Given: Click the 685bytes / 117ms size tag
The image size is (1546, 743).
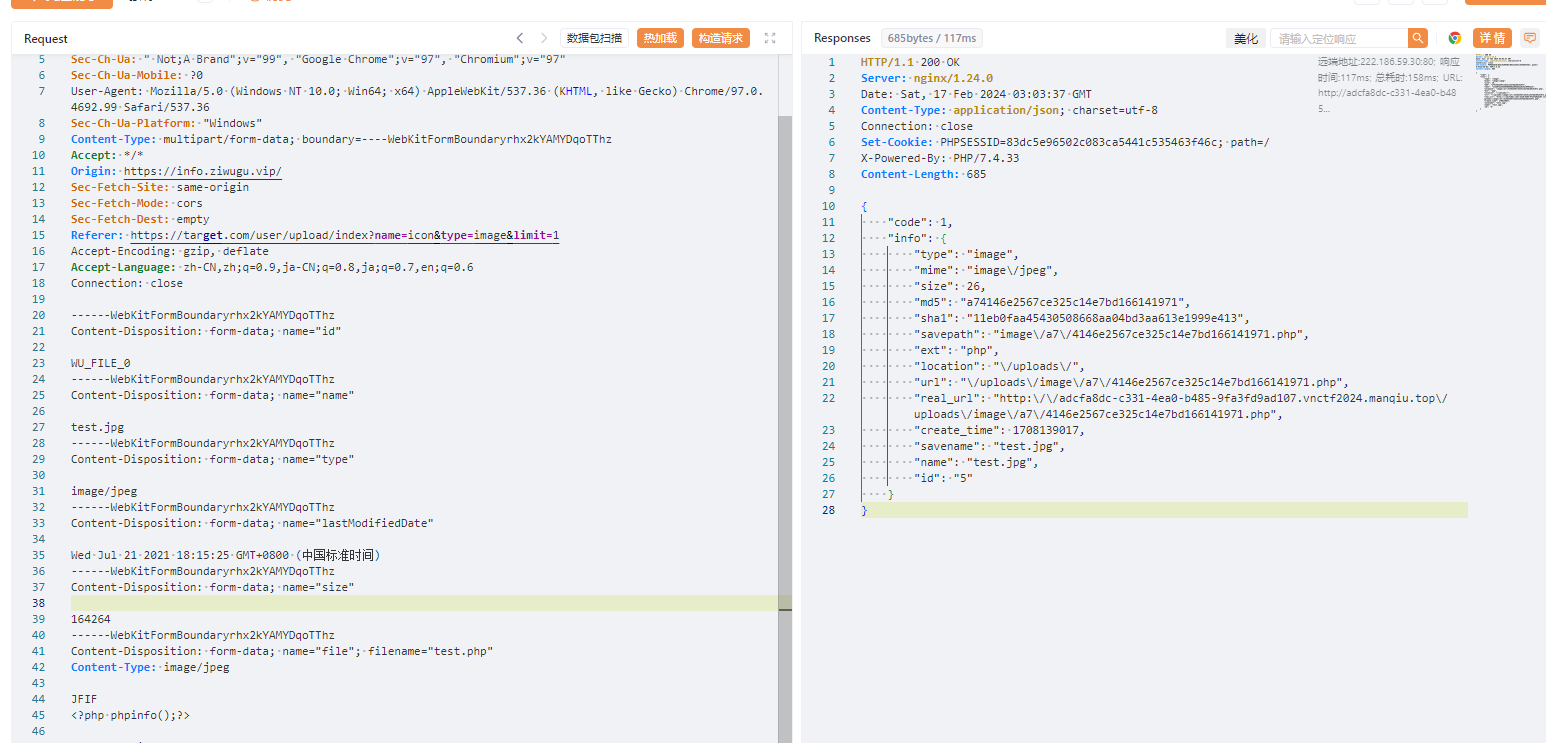Looking at the screenshot, I should 932,38.
